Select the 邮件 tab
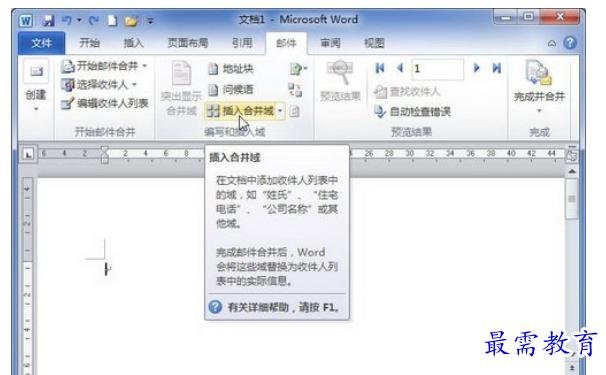 pos(286,43)
